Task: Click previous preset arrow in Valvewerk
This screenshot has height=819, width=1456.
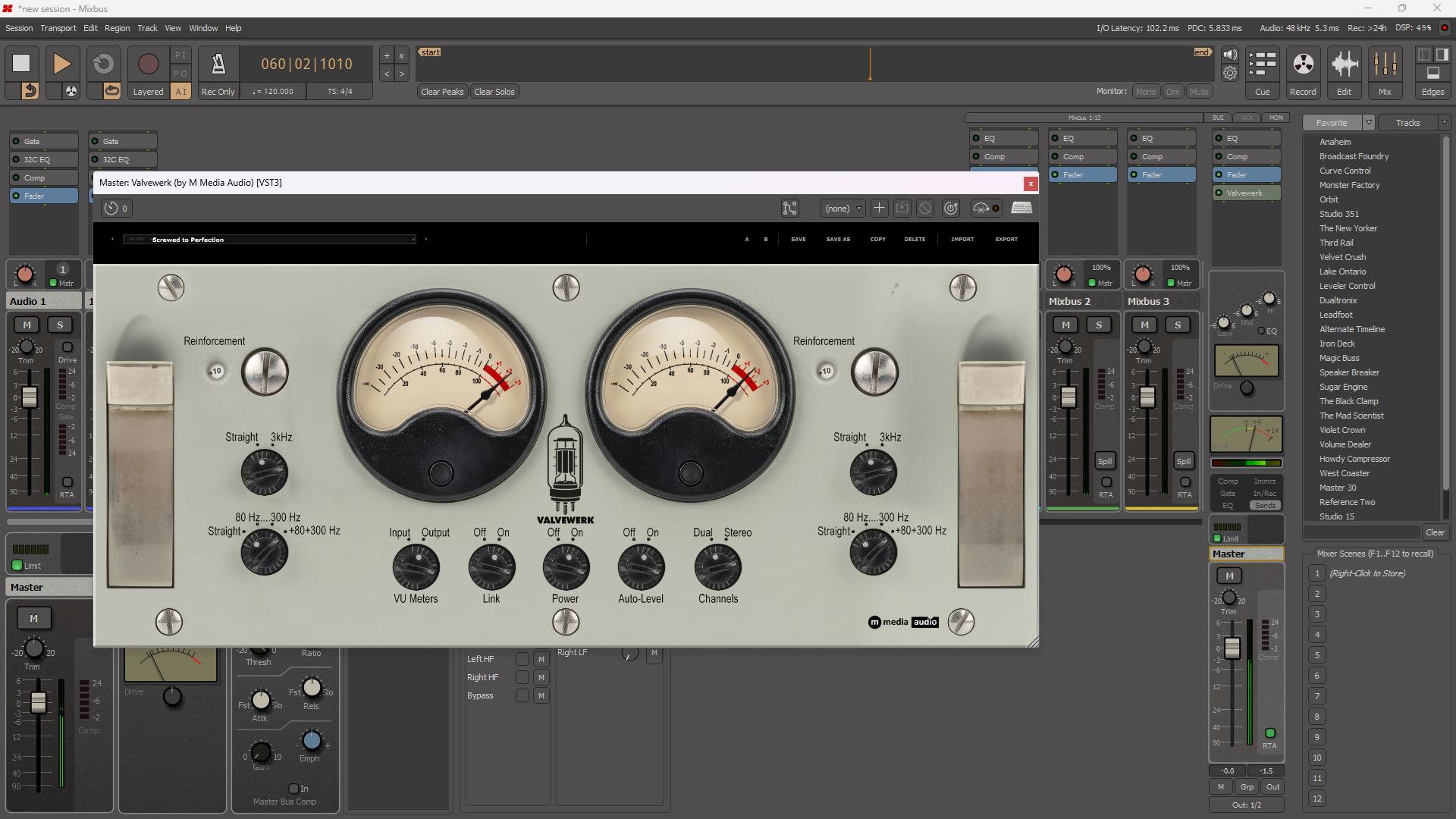Action: [112, 239]
